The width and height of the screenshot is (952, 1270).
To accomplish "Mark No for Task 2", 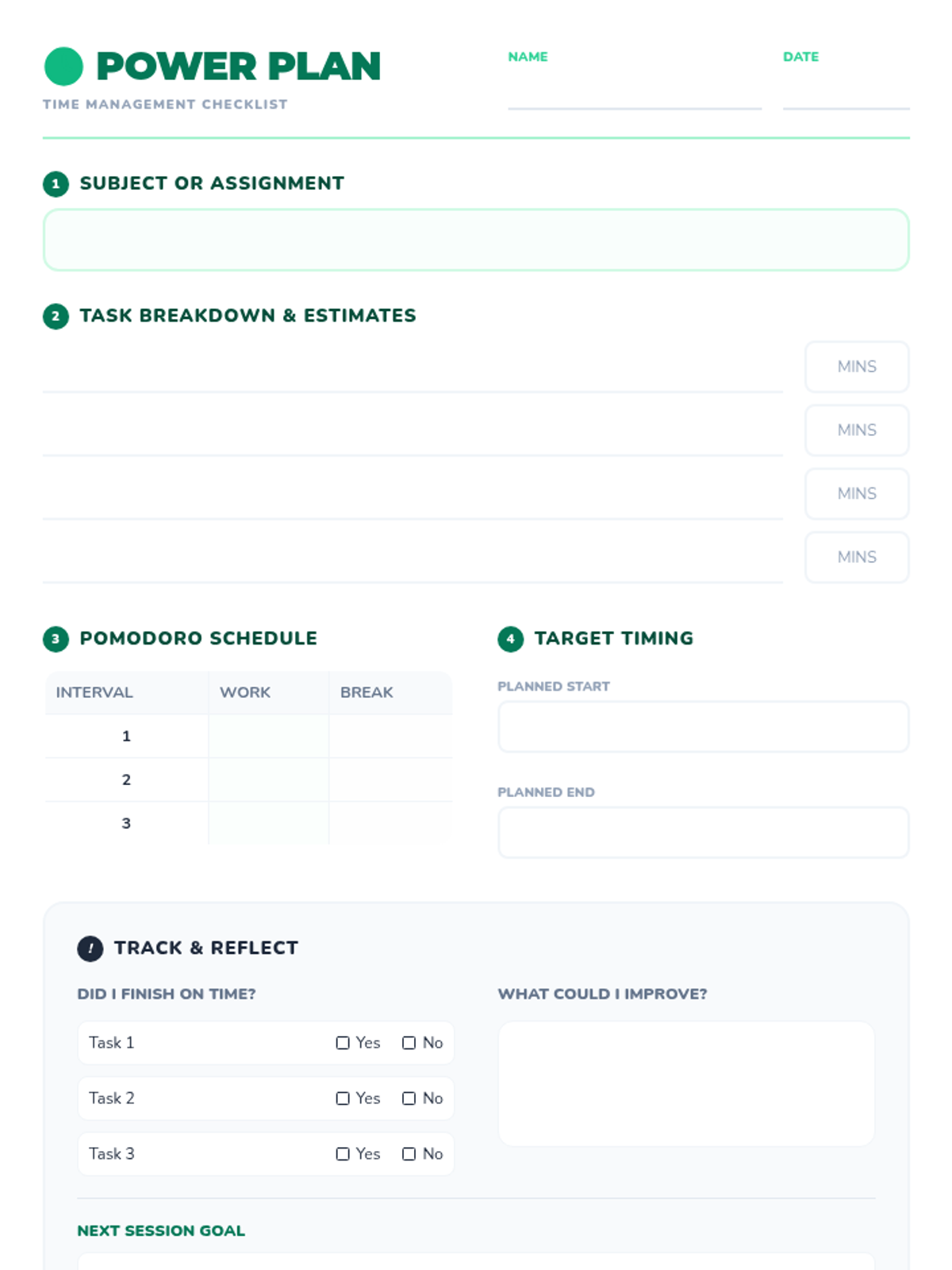I will click(x=409, y=1099).
